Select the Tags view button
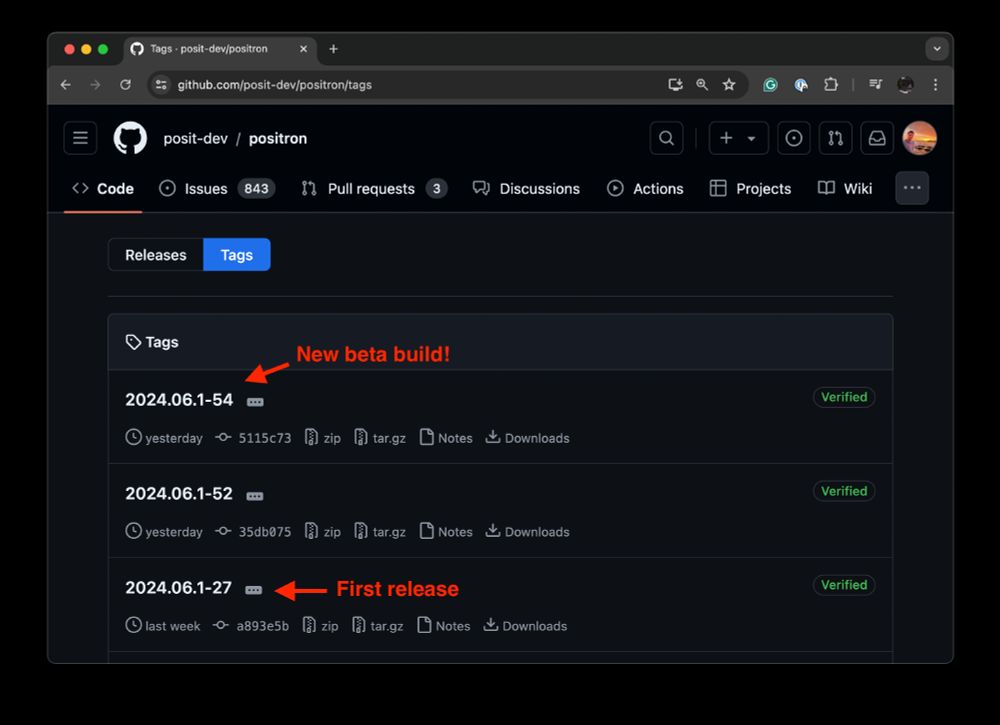This screenshot has width=1000, height=725. 237,255
